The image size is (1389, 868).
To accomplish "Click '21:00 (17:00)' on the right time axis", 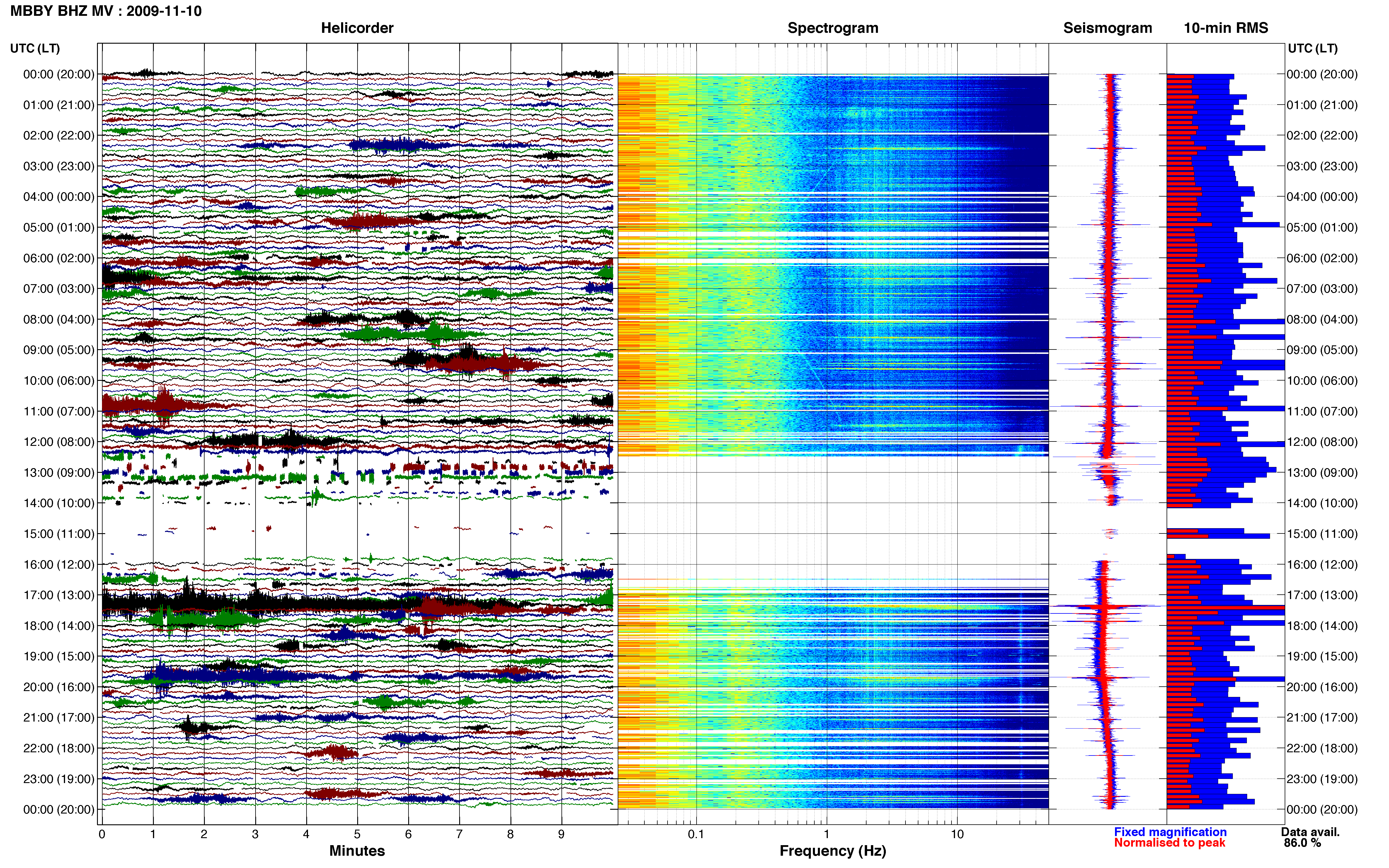I will pyautogui.click(x=1322, y=718).
